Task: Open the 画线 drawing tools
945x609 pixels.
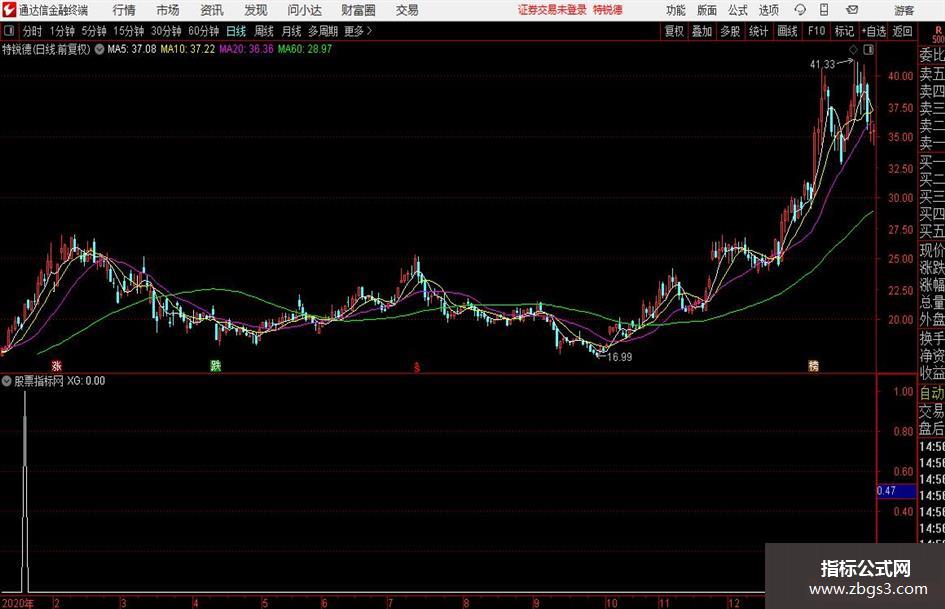Action: point(787,31)
